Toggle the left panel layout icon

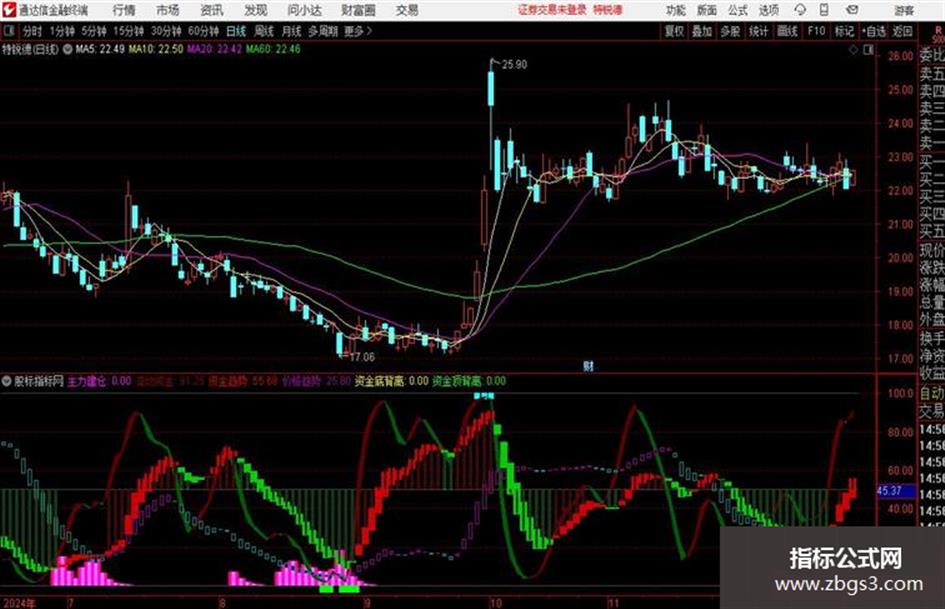(x=8, y=31)
